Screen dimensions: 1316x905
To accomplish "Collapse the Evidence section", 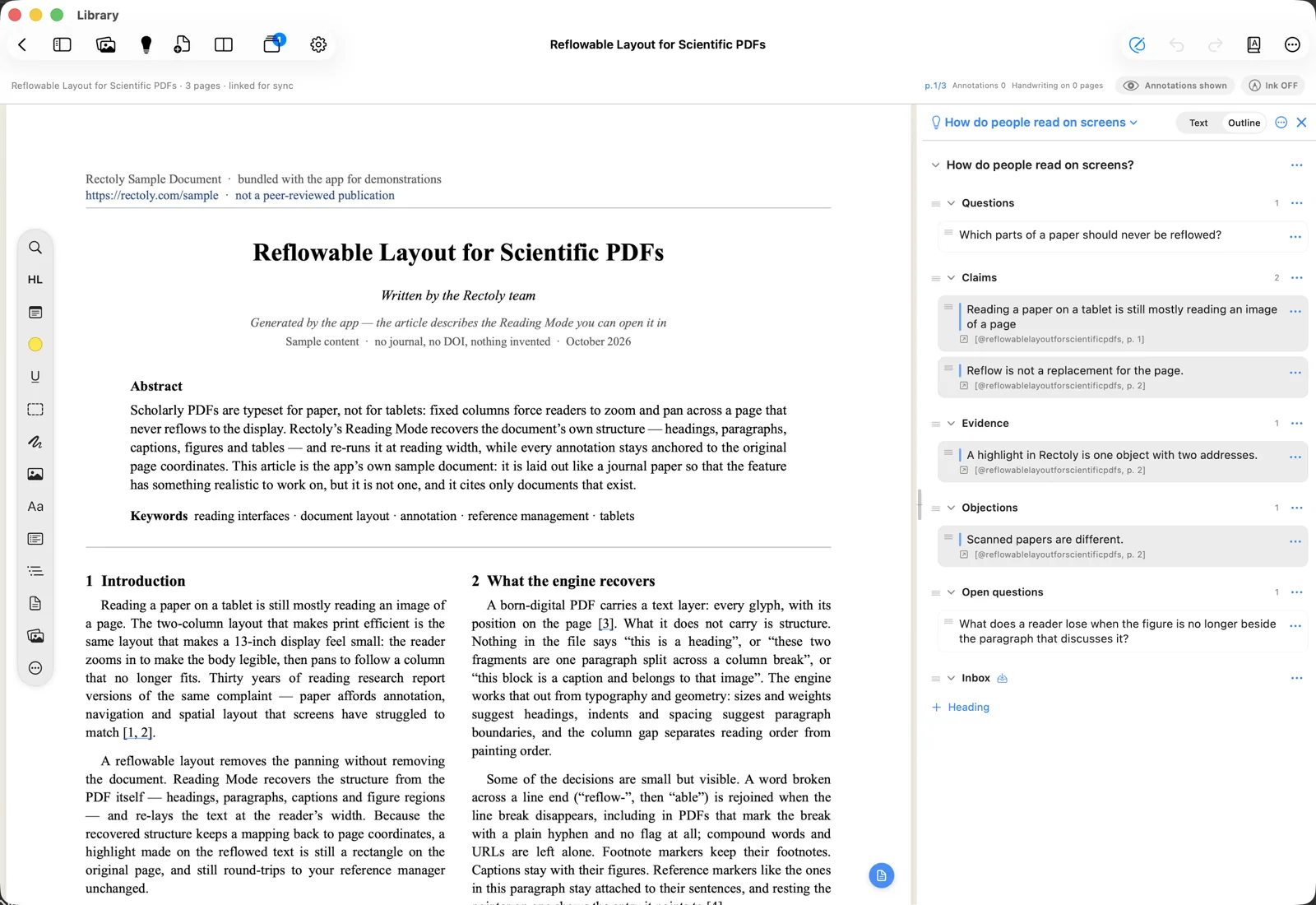I will pyautogui.click(x=951, y=424).
